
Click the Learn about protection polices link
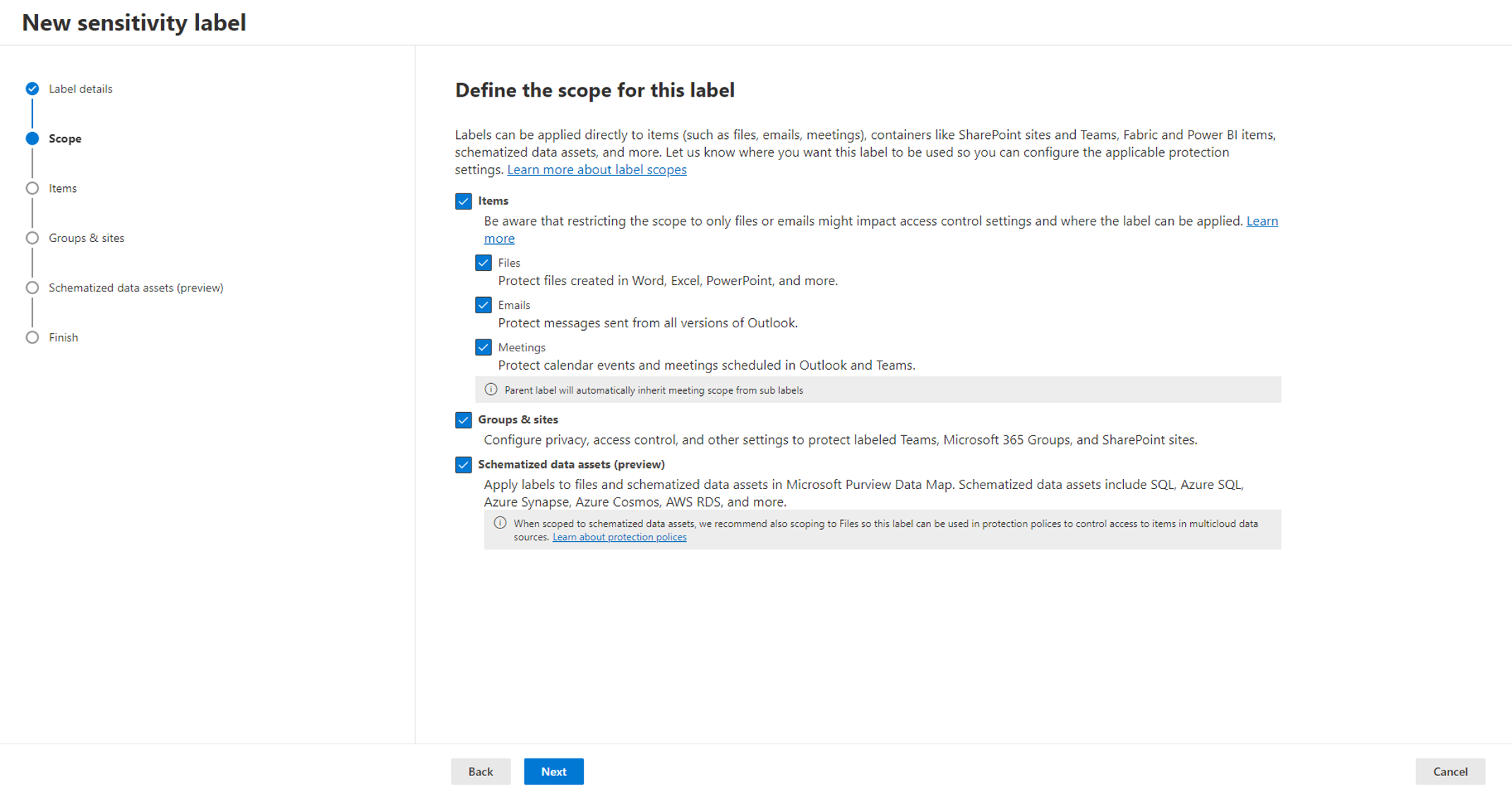[619, 537]
